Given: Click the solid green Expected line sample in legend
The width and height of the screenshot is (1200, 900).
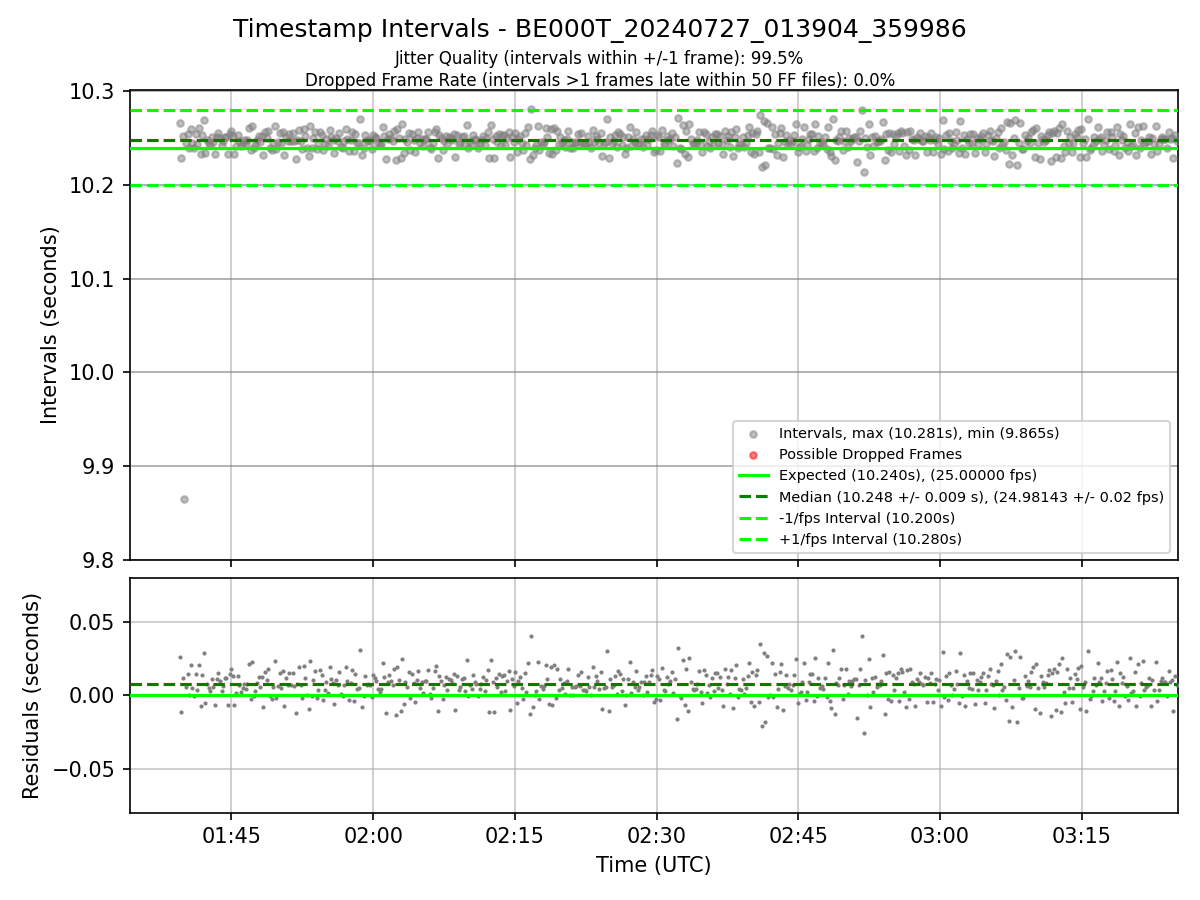Looking at the screenshot, I should (x=753, y=476).
